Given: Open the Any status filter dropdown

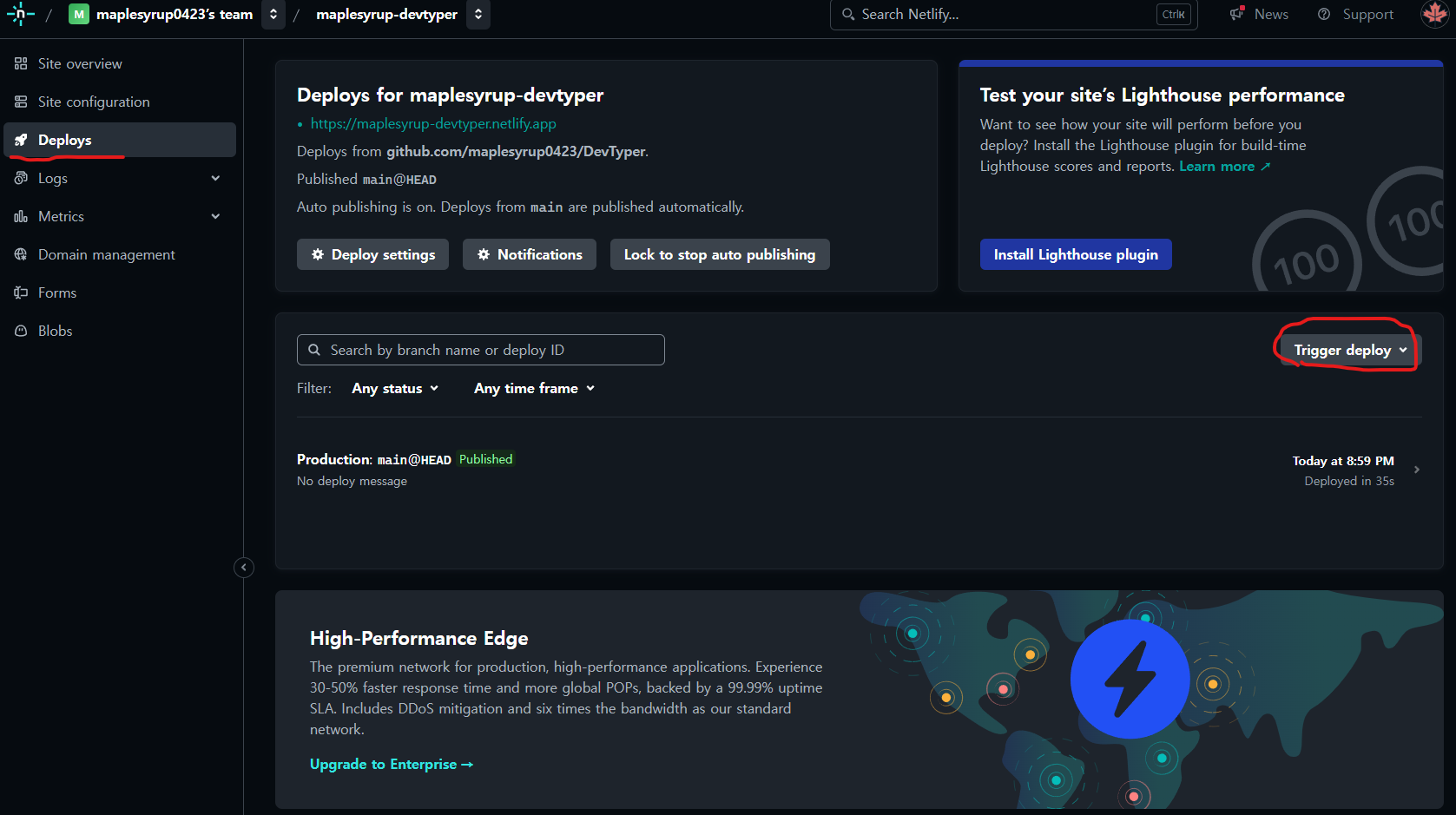Looking at the screenshot, I should (x=395, y=388).
